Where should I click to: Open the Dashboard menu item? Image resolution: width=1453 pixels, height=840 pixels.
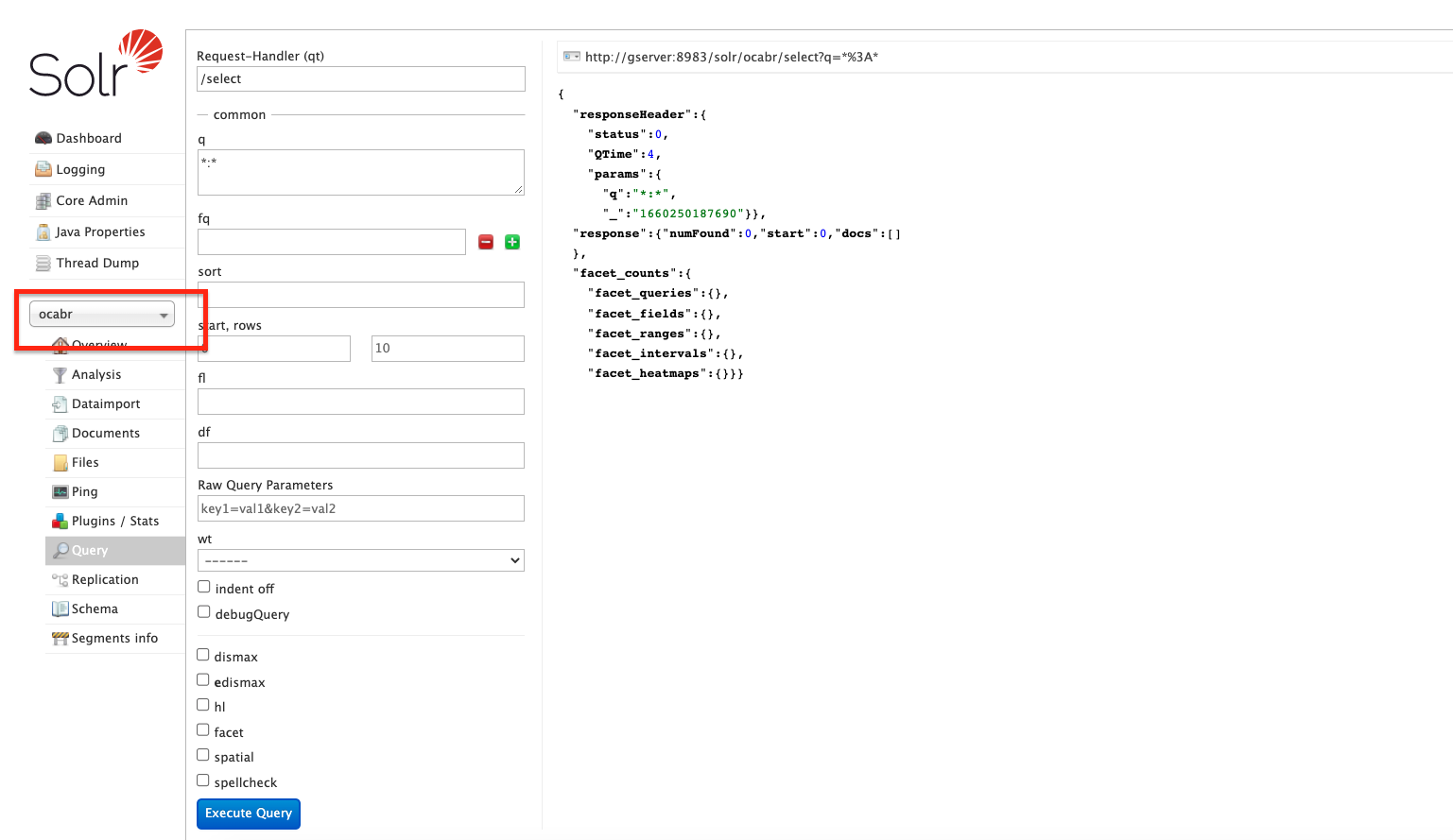coord(89,138)
